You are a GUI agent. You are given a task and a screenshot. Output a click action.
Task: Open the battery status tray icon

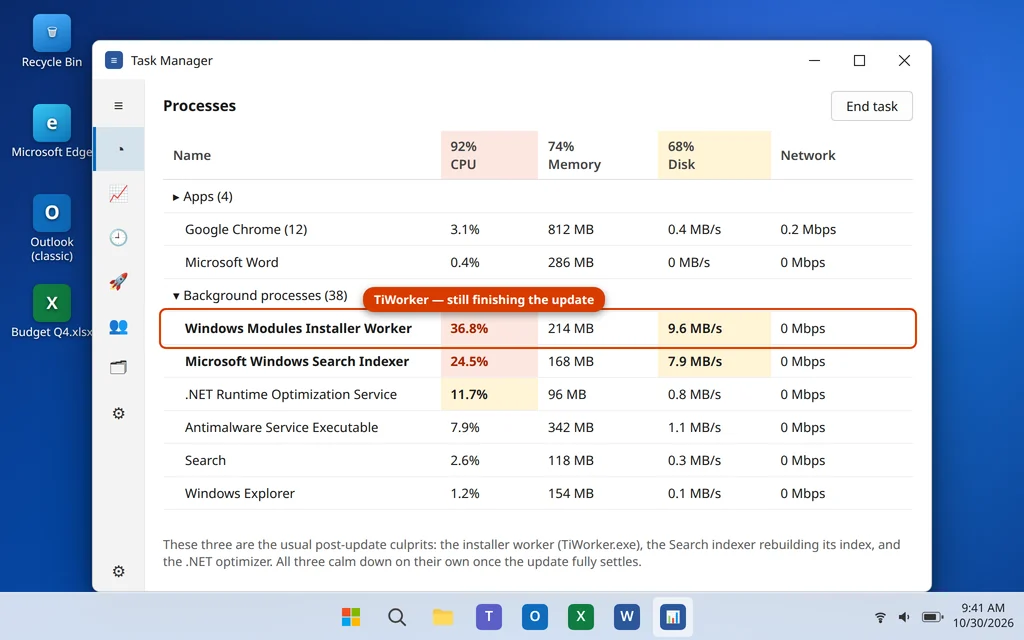pos(932,617)
